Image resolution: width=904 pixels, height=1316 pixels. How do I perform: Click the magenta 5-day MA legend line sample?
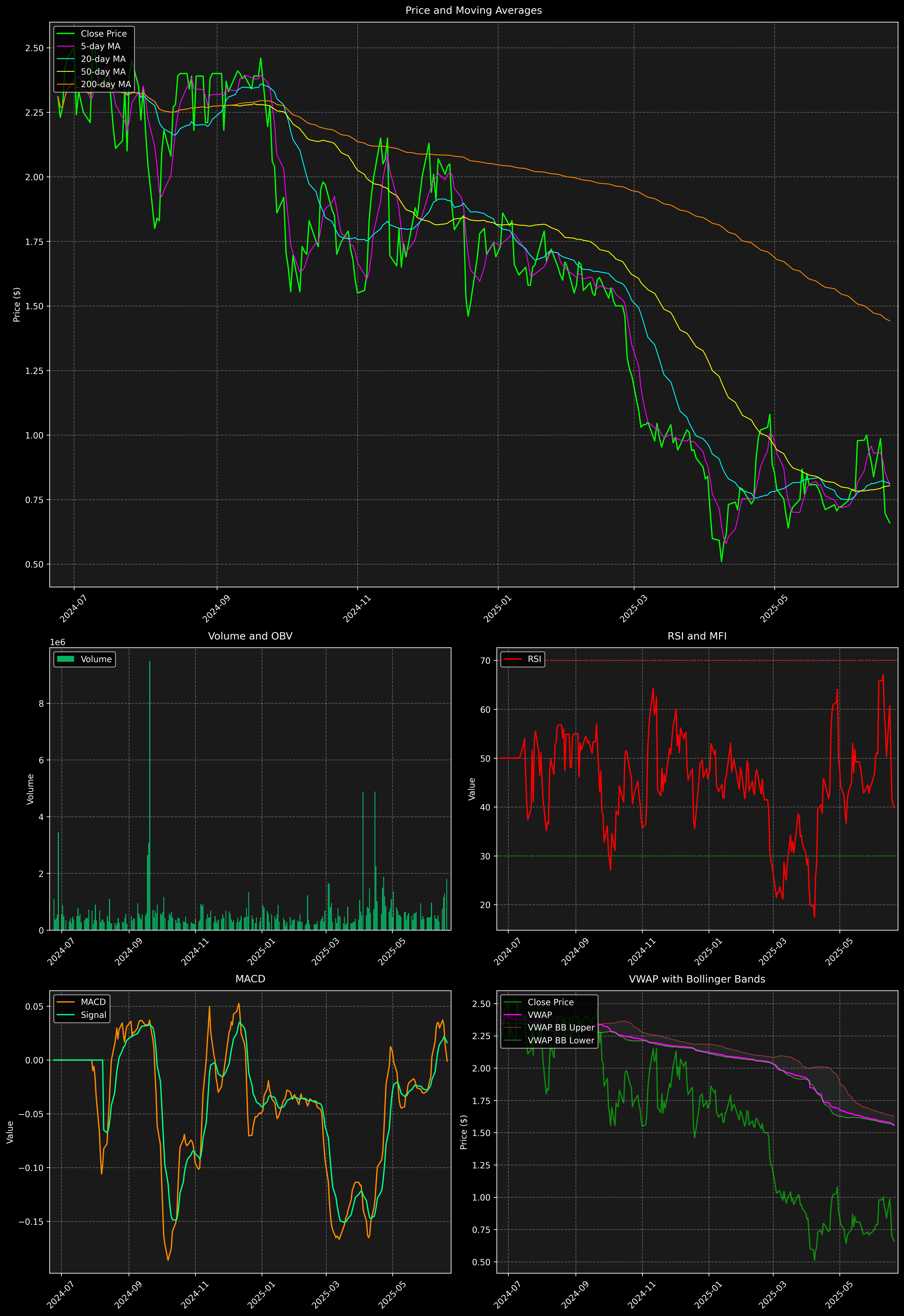pyautogui.click(x=66, y=47)
